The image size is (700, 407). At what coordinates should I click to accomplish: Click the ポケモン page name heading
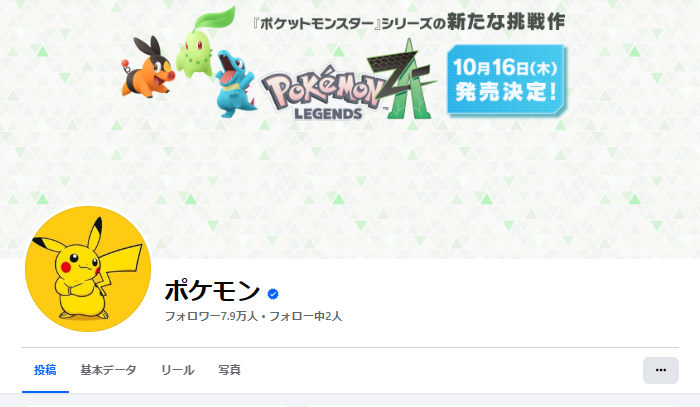coord(212,291)
